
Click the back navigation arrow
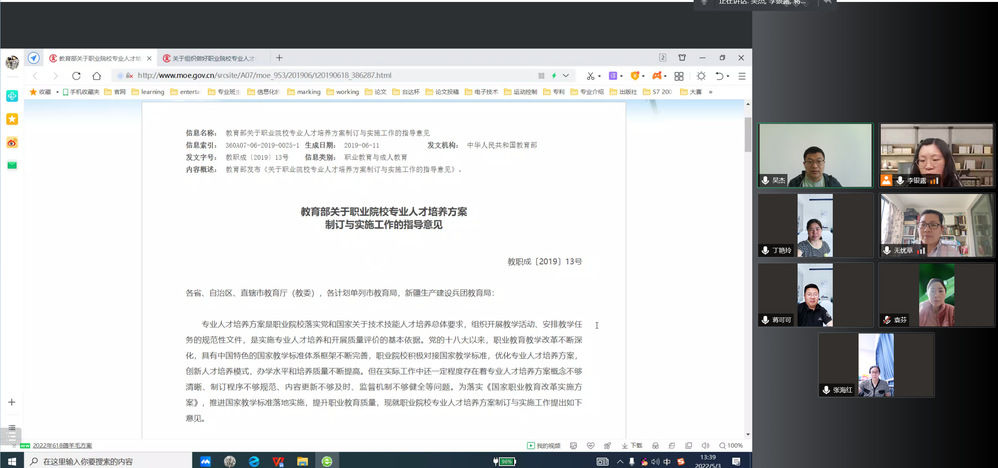(x=37, y=75)
